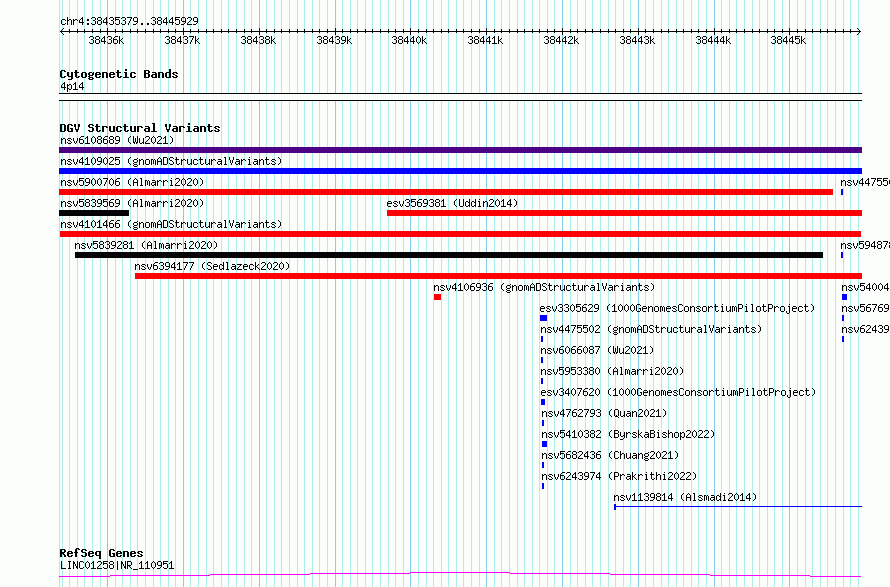Click the red nsv4101466 gnomAD variant bar

(460, 234)
